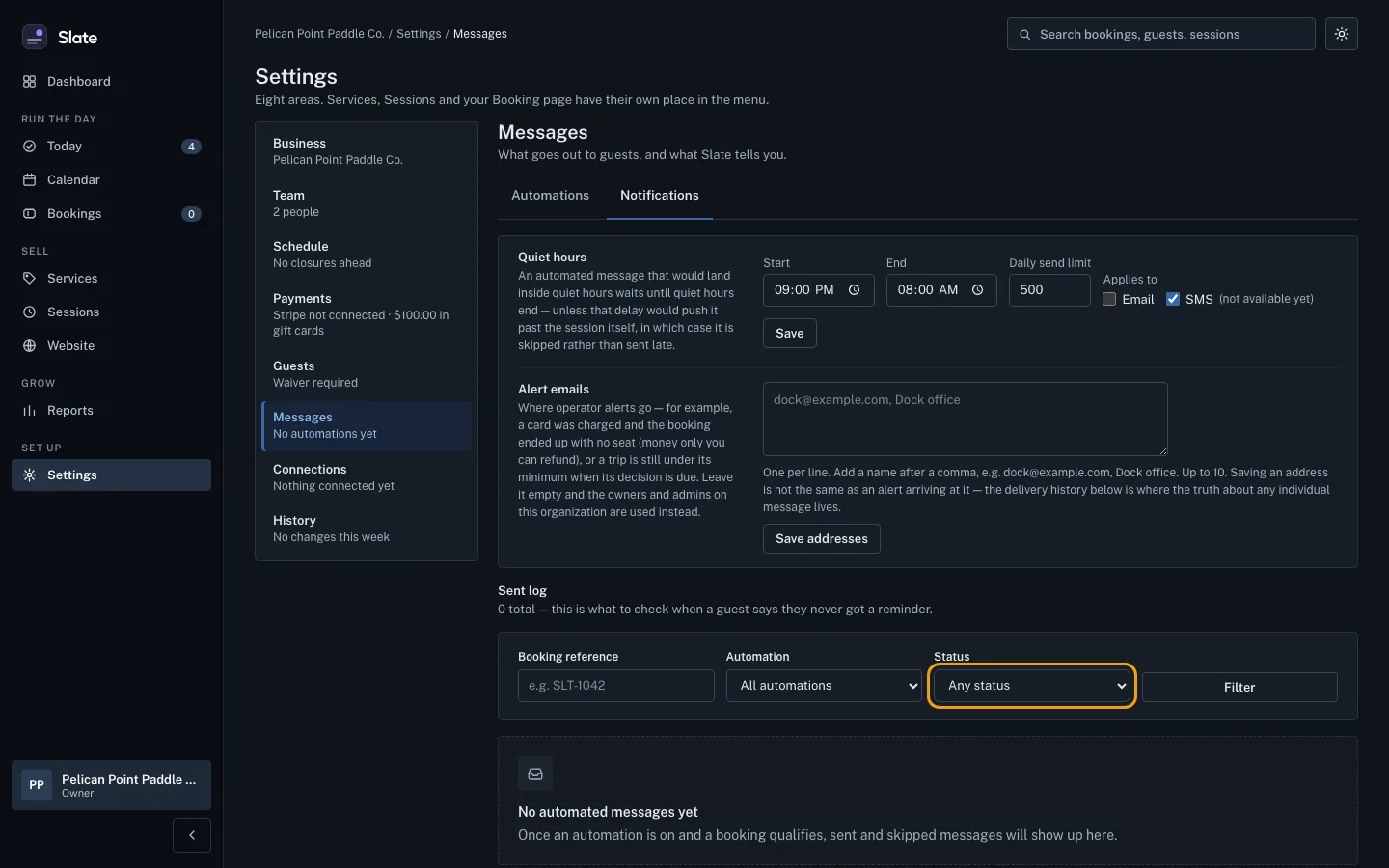Screen dimensions: 1389x868
Task: Go to Today in the sidebar
Action: click(111, 146)
